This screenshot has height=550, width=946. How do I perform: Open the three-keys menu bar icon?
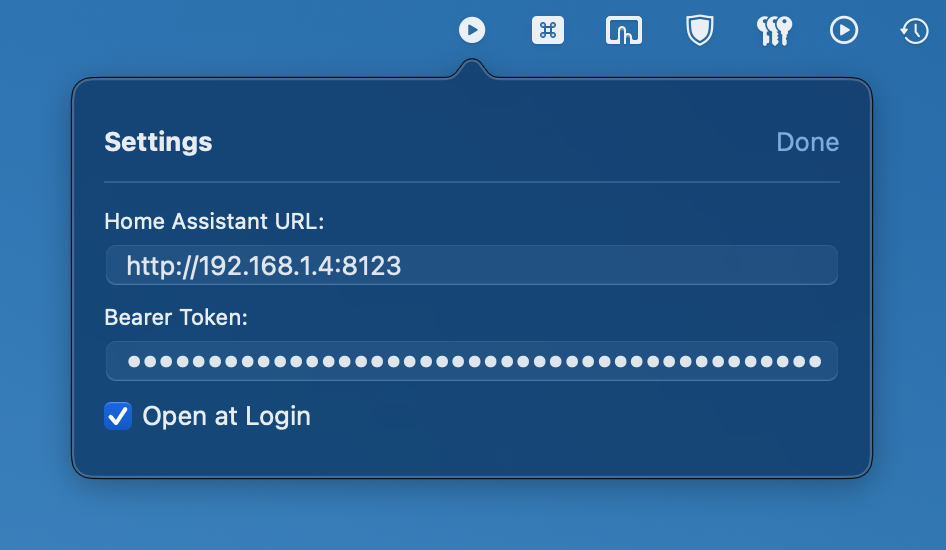coord(775,31)
